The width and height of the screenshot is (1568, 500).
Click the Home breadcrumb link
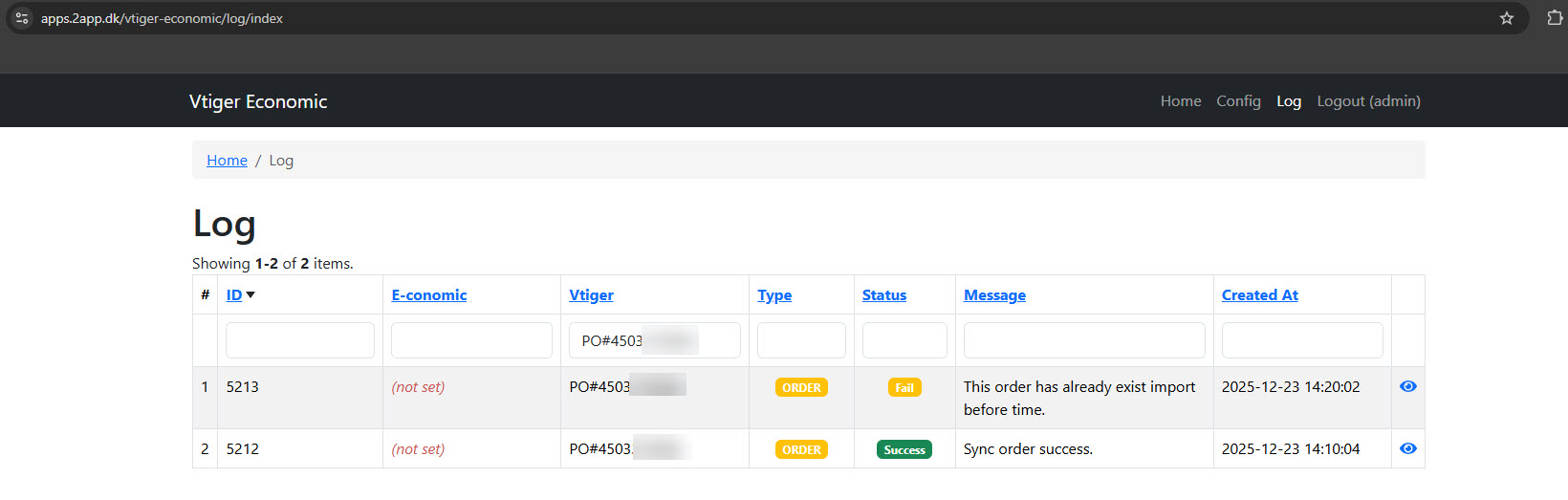(x=227, y=161)
